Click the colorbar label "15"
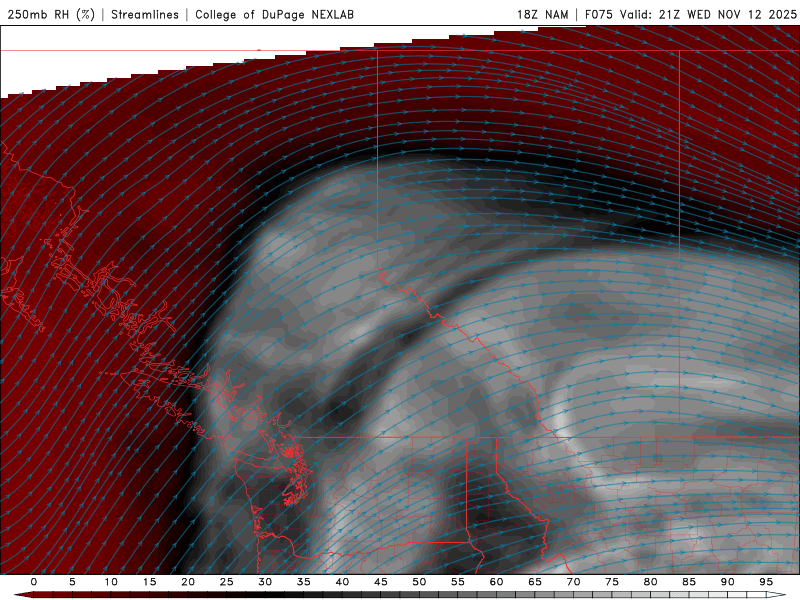800x600 pixels. 149,582
